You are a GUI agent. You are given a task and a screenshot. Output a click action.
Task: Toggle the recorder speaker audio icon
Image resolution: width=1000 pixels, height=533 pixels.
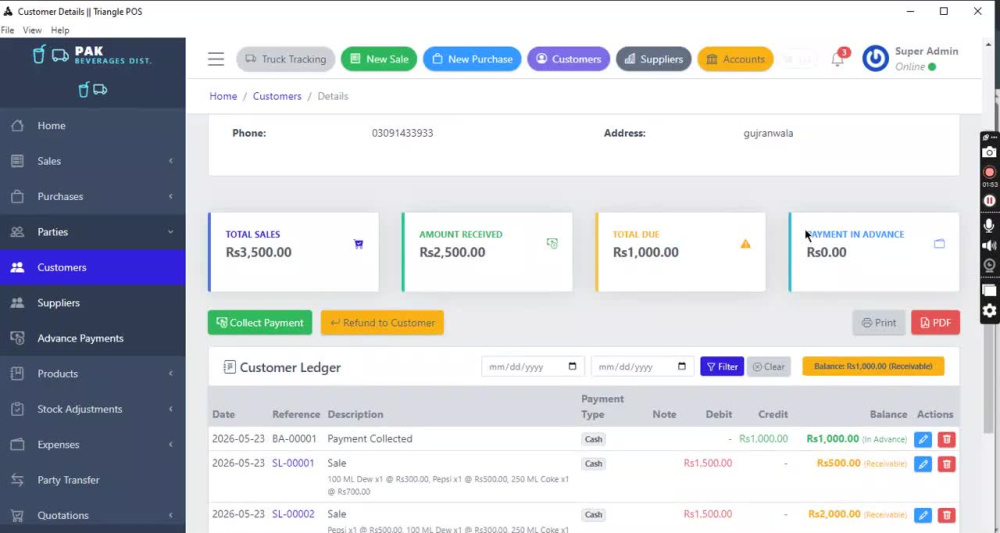tap(989, 245)
